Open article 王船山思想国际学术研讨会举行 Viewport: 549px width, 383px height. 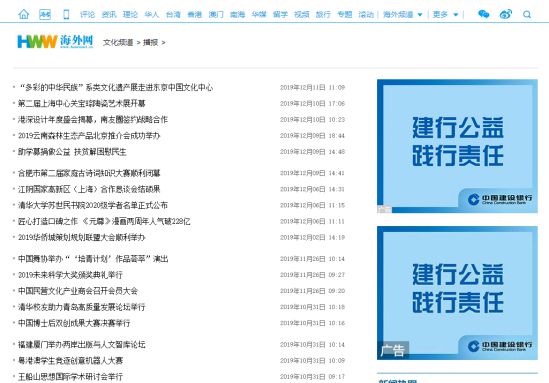70,377
